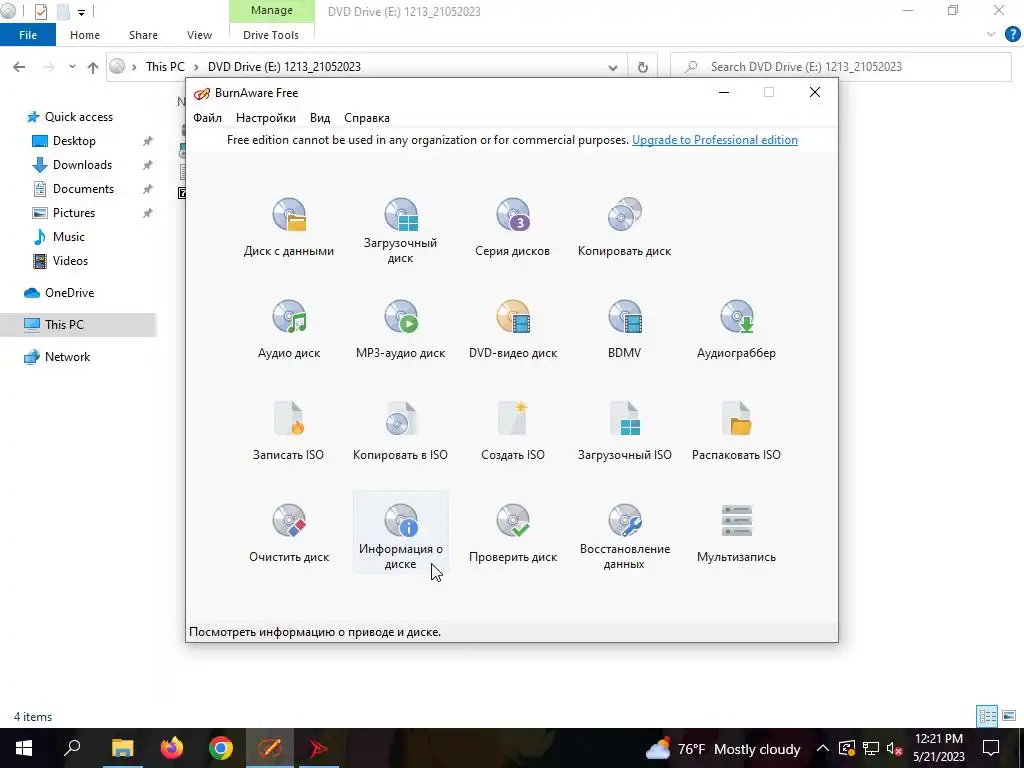Switch to the Home ribbon tab
The image size is (1024, 768).
click(85, 35)
